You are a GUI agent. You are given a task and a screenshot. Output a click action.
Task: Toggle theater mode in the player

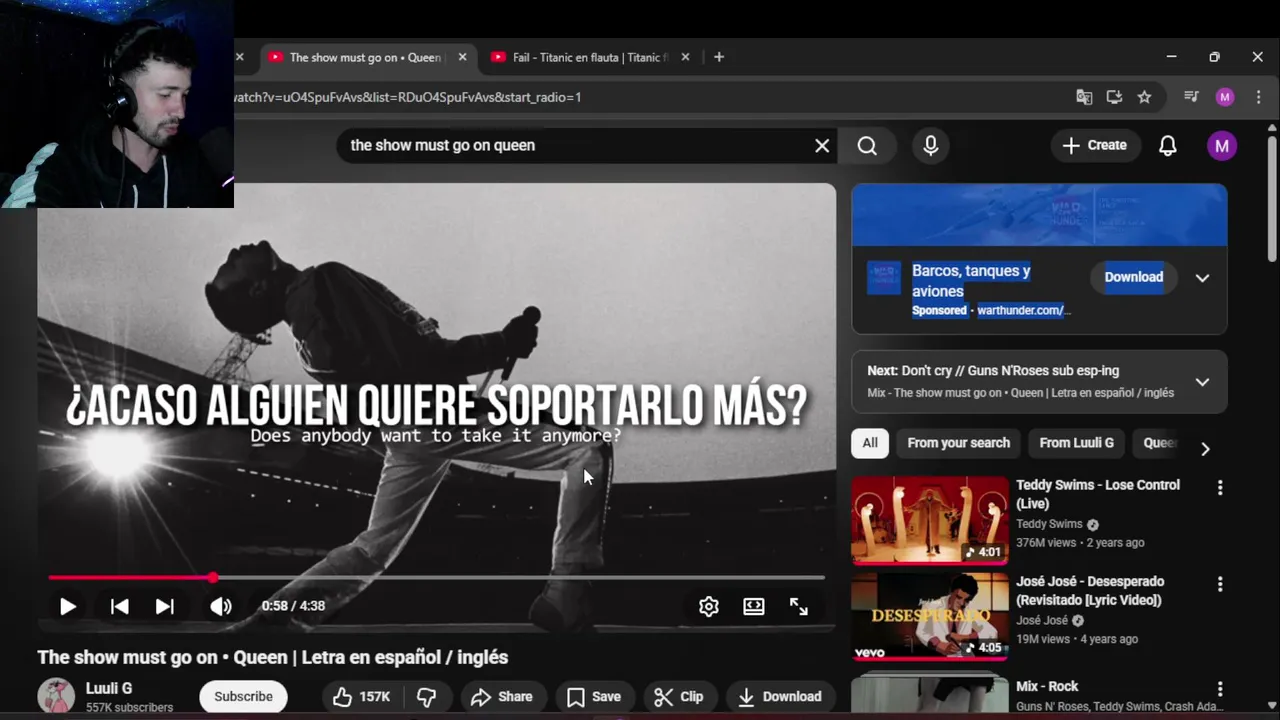pos(754,606)
